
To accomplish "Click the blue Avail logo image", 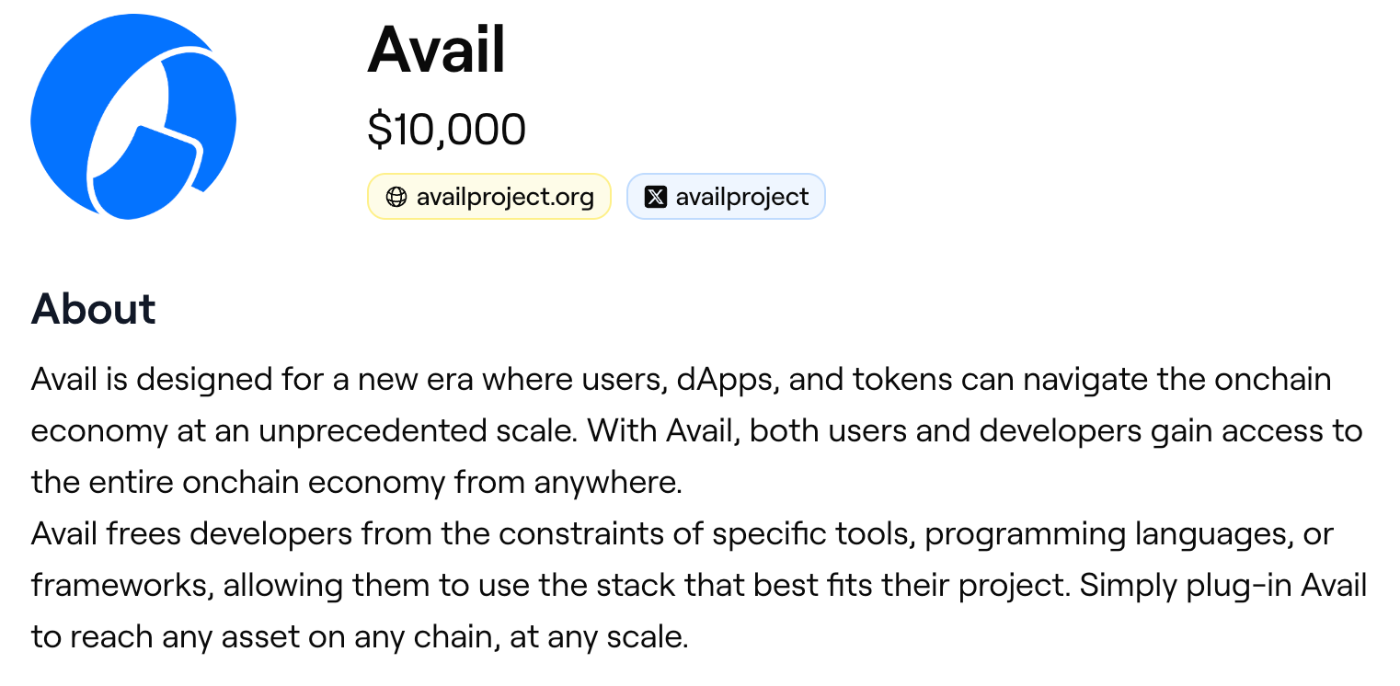I will [133, 118].
